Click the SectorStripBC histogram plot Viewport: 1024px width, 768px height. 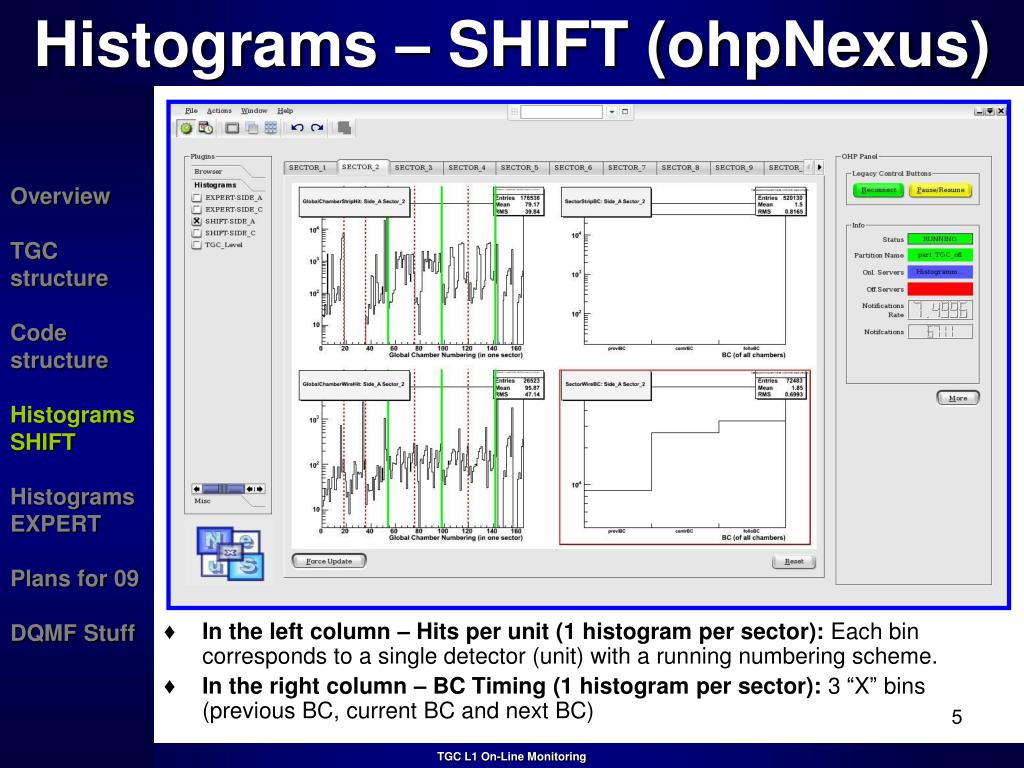click(684, 272)
